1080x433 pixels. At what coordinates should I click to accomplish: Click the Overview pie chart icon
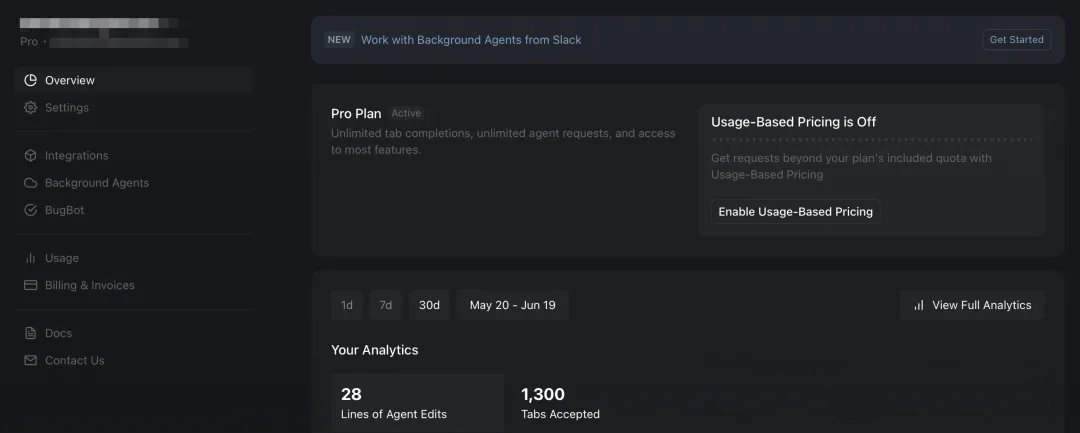tap(30, 81)
